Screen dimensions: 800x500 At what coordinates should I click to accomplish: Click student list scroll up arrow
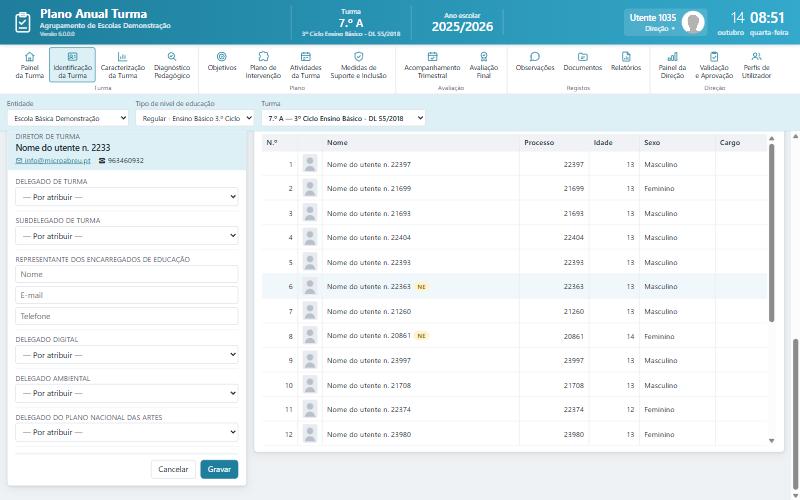[771, 138]
